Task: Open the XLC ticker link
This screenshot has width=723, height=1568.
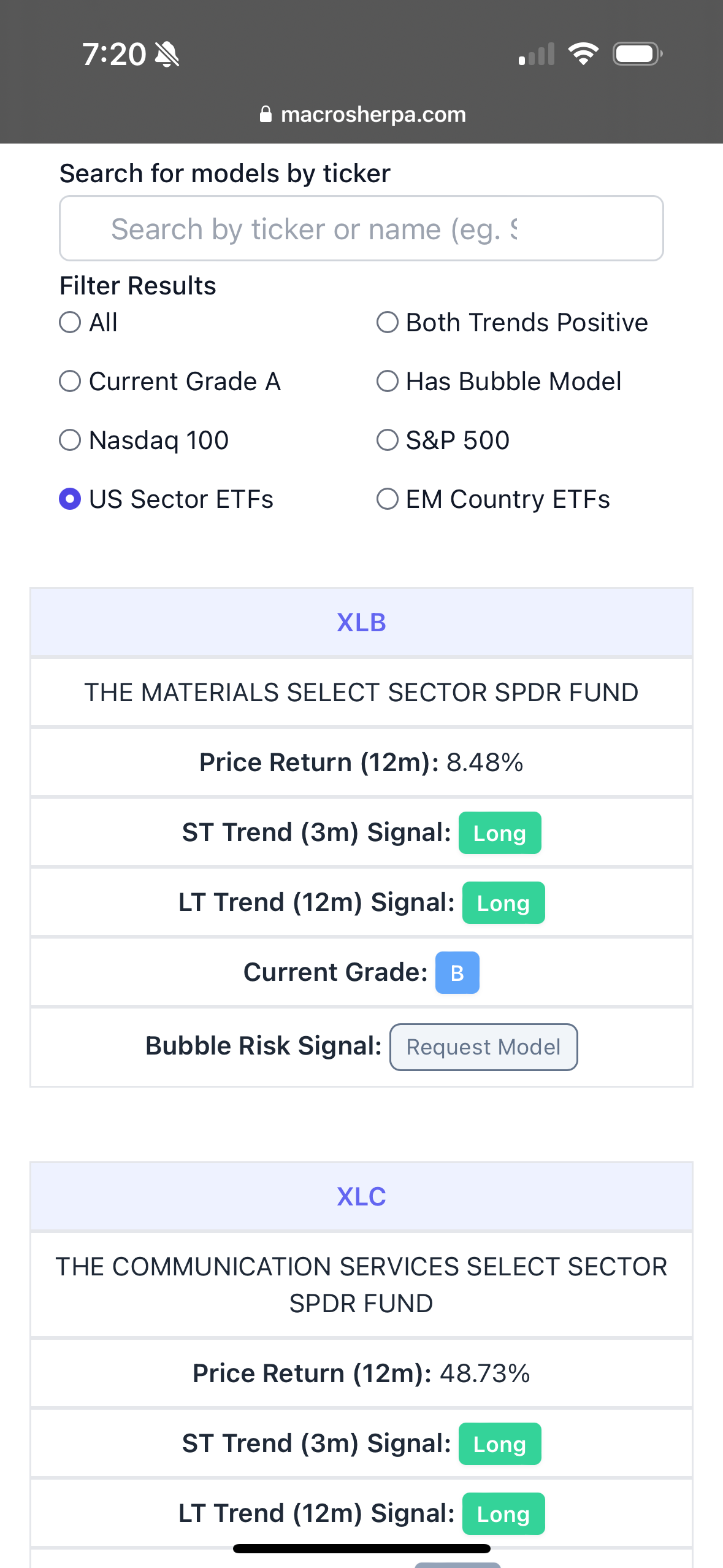Action: coord(361,1197)
